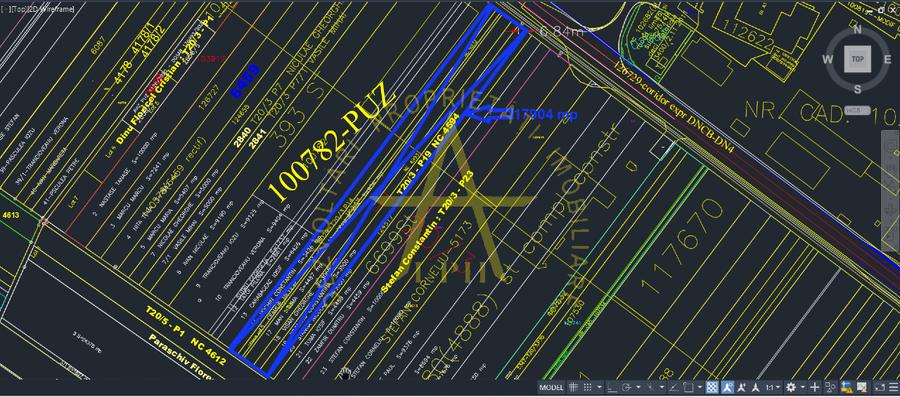Open the Workspace Switching gear icon

791,387
